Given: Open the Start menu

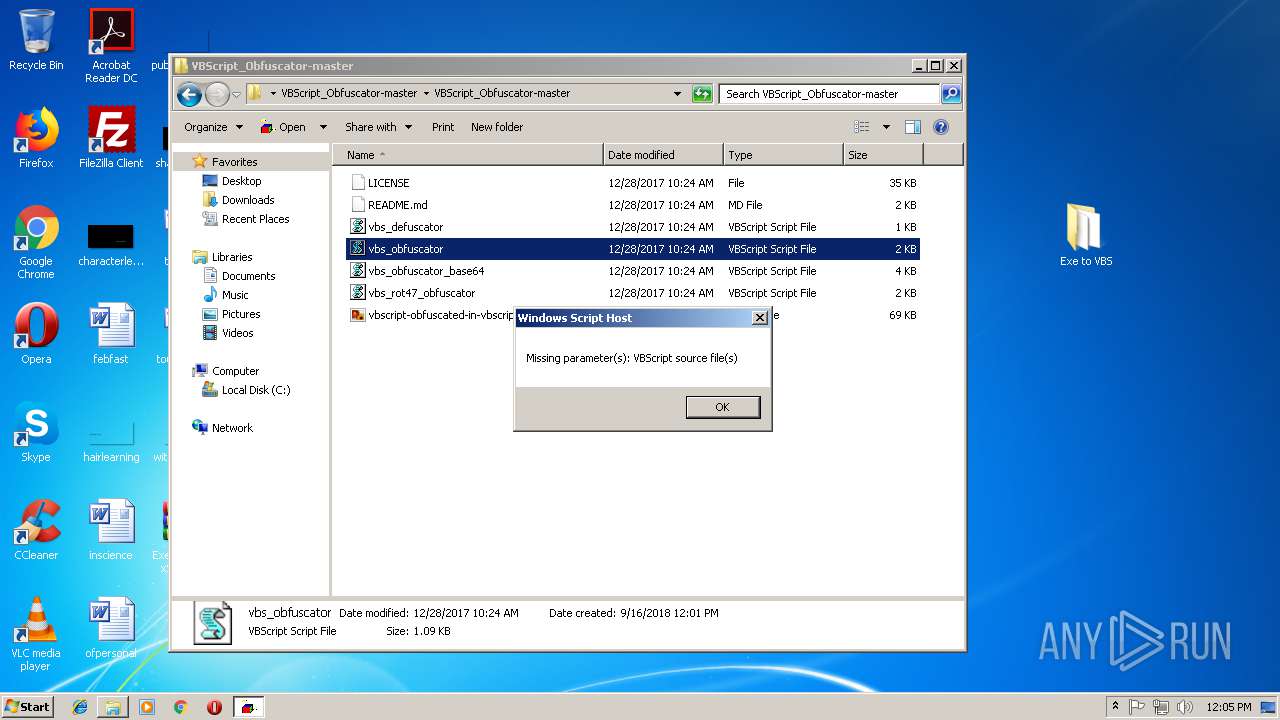Looking at the screenshot, I should 27,706.
